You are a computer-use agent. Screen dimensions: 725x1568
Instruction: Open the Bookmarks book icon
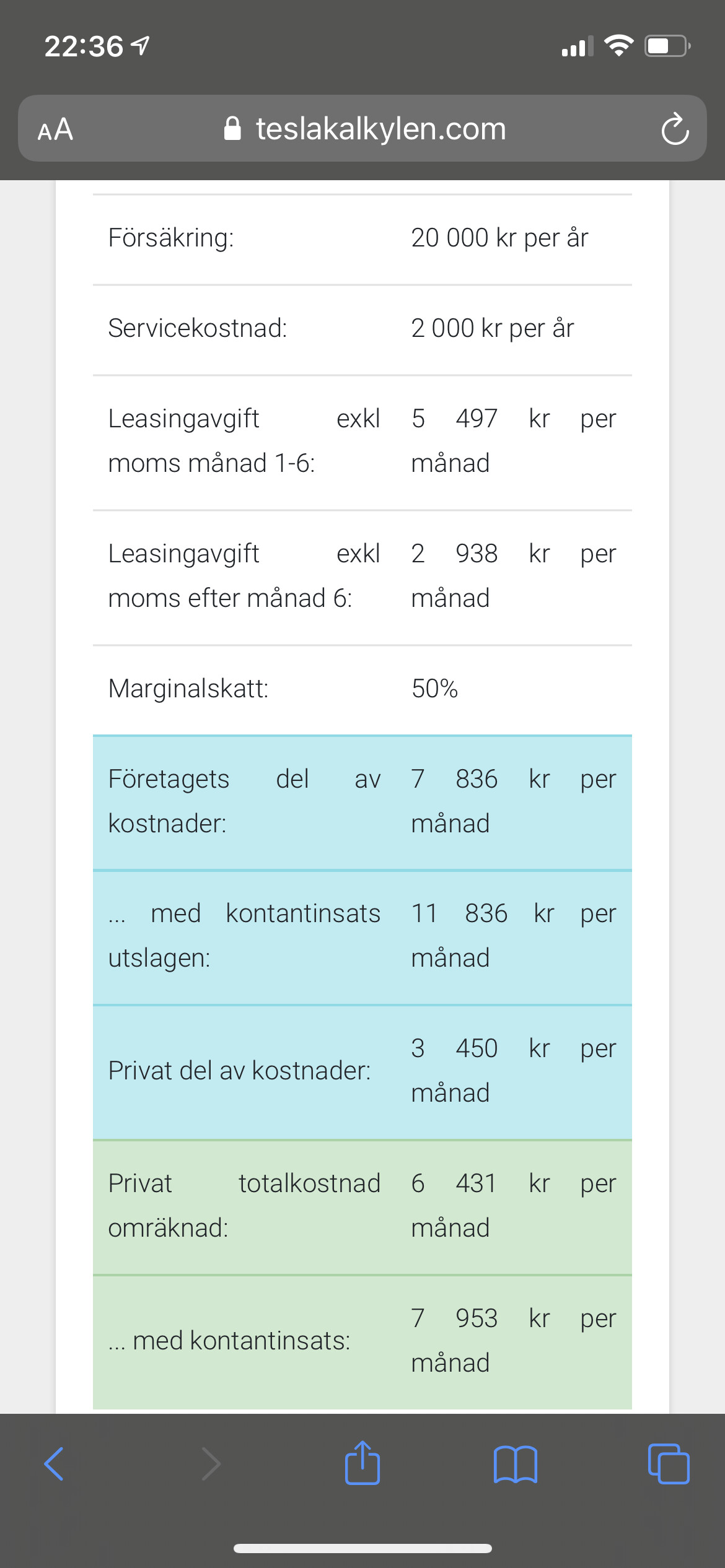516,1464
